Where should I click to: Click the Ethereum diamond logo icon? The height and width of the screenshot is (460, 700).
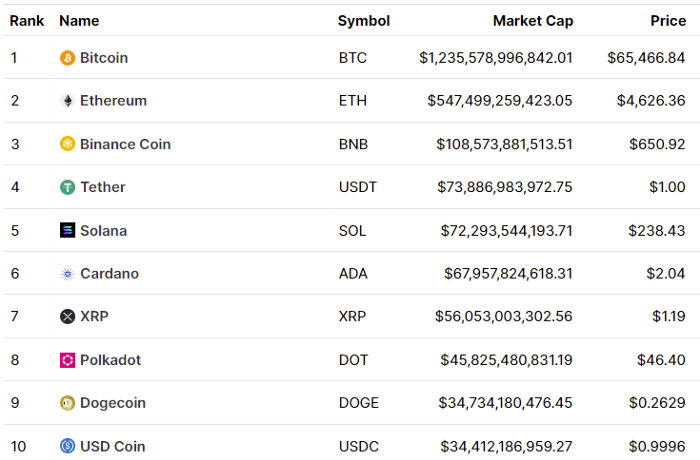point(67,101)
